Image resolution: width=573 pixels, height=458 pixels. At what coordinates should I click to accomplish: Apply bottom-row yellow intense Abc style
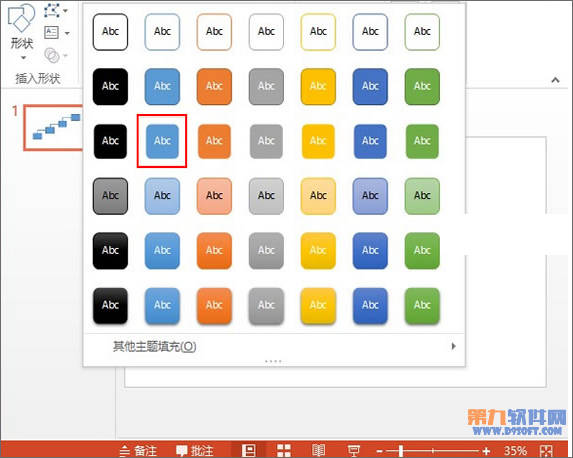[x=318, y=306]
